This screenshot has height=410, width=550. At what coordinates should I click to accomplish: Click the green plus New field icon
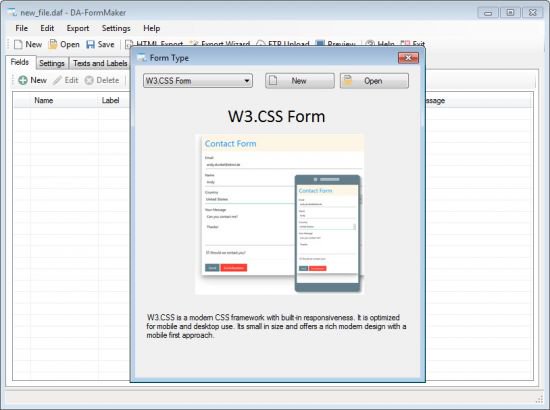tap(23, 80)
